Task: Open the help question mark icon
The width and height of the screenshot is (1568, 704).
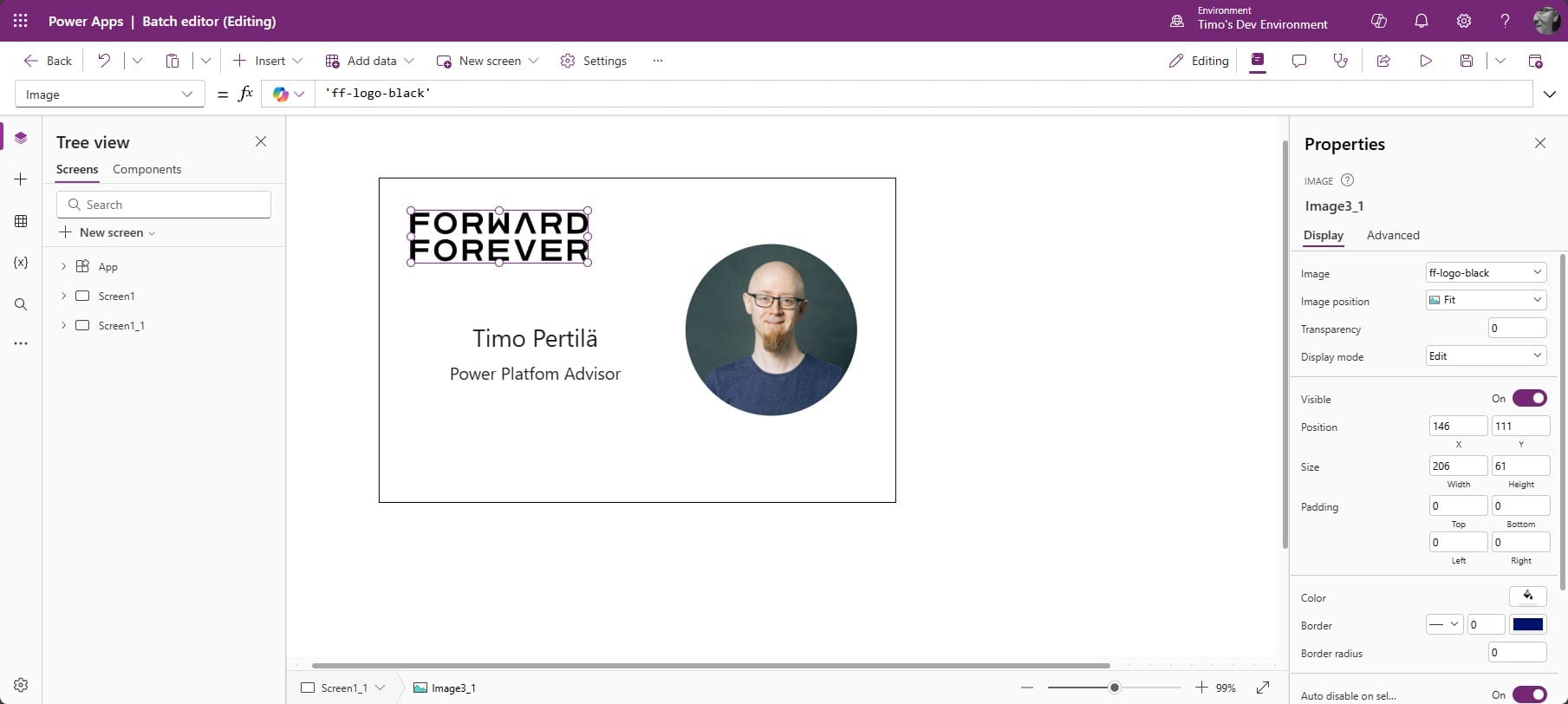Action: [x=1506, y=21]
